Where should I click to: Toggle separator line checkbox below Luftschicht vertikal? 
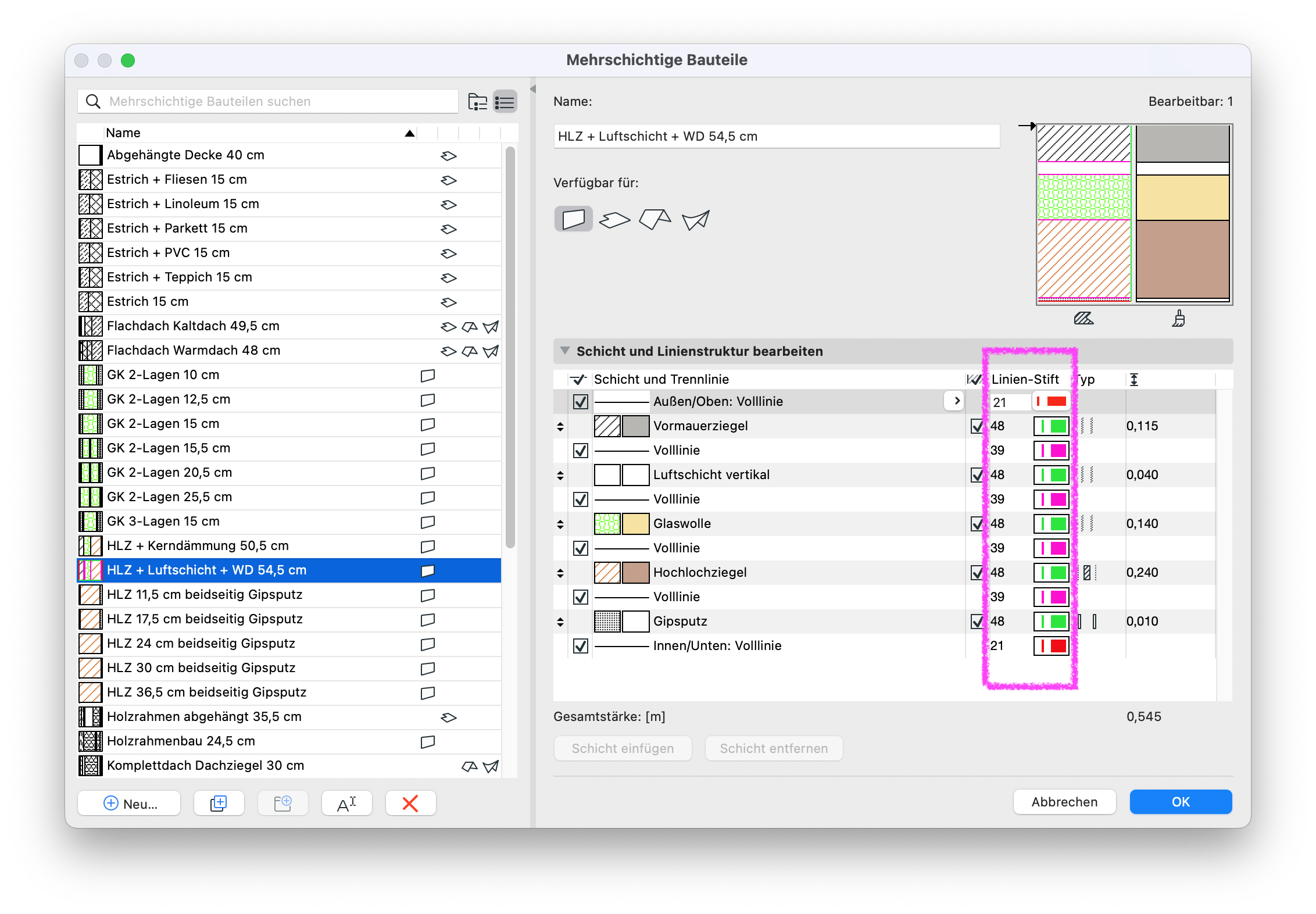(580, 499)
